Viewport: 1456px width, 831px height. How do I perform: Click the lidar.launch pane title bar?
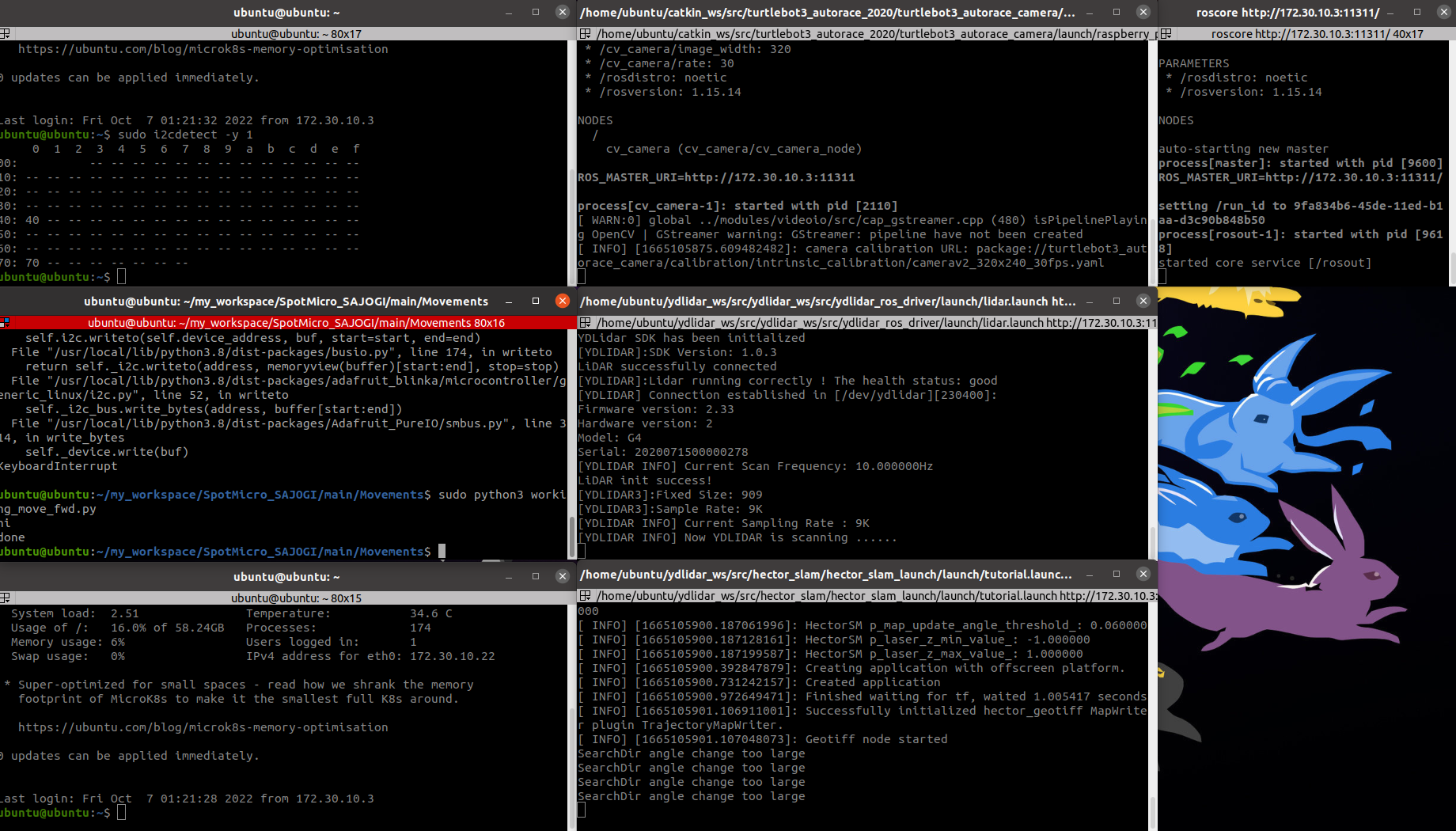868,323
